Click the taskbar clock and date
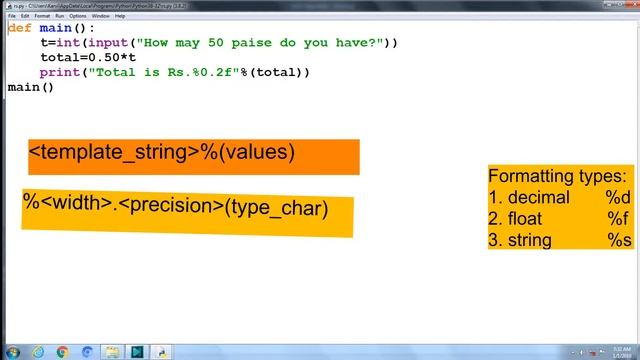This screenshot has width=640, height=360. coord(622,352)
